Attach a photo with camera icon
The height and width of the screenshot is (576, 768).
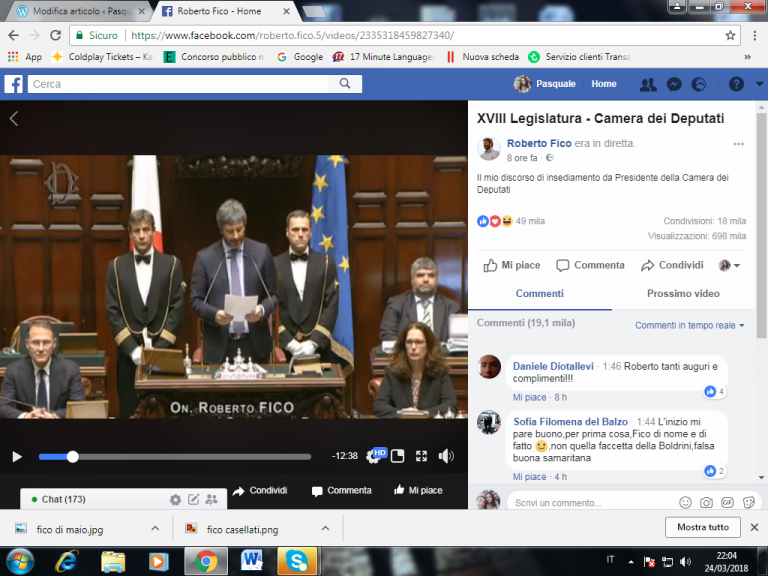click(x=706, y=502)
